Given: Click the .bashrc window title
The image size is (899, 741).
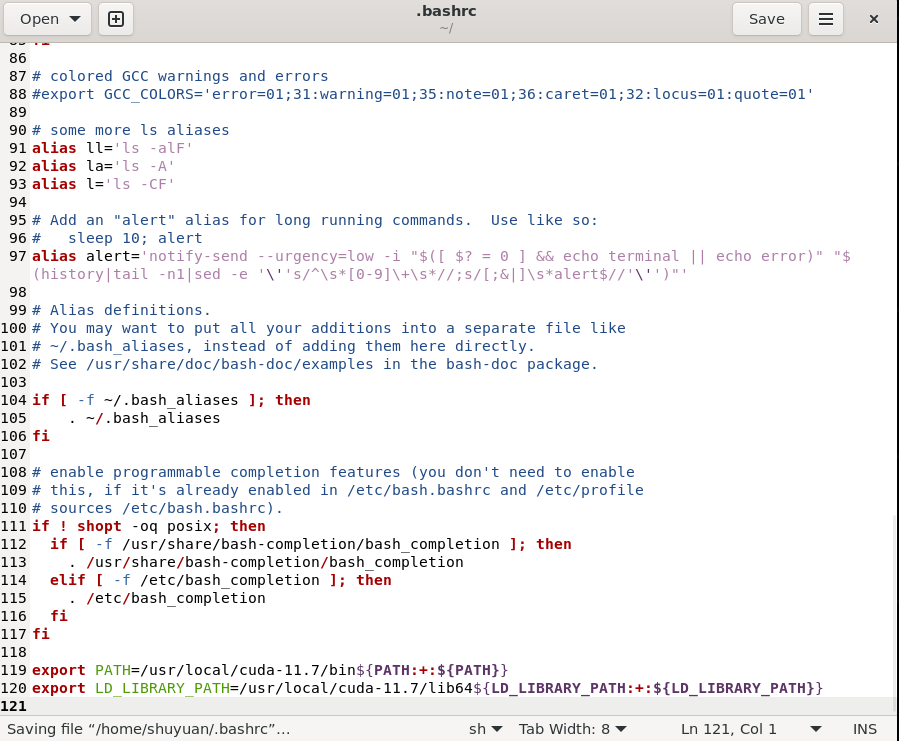Looking at the screenshot, I should [x=446, y=11].
